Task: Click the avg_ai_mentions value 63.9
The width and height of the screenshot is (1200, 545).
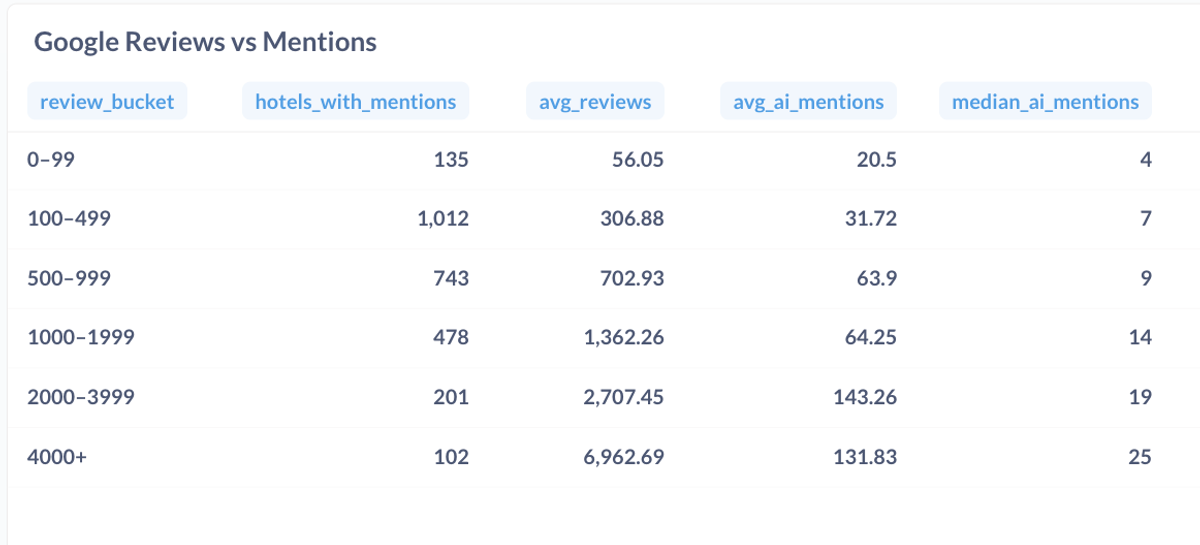Action: point(878,278)
